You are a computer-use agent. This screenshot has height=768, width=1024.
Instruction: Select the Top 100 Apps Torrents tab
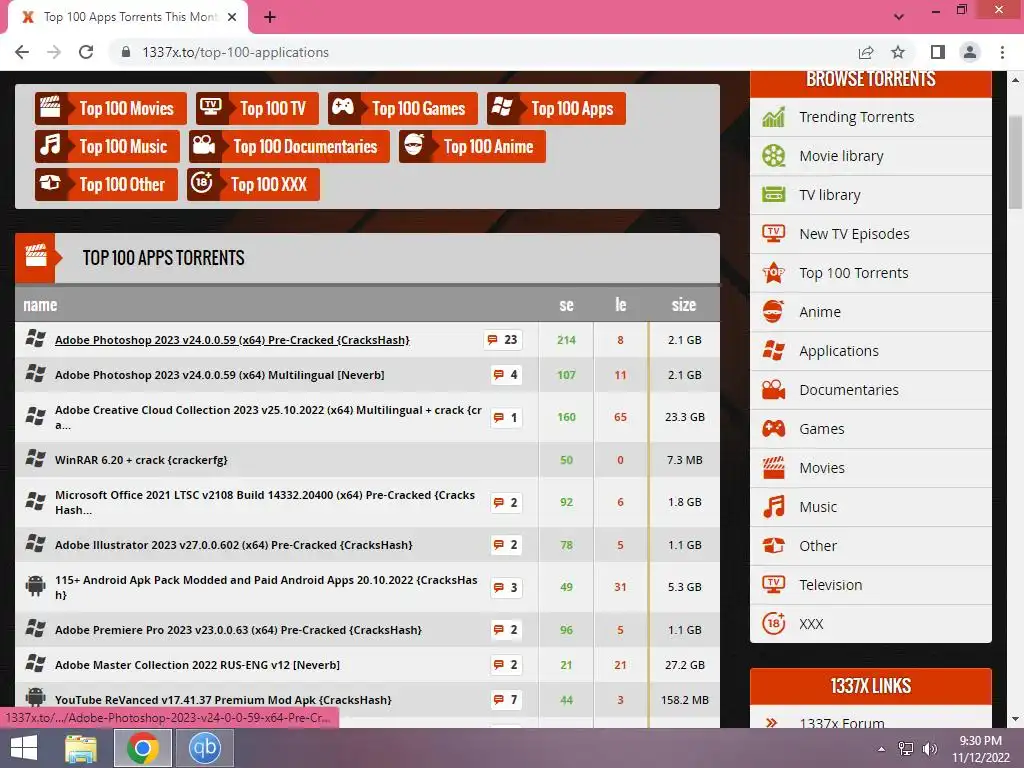coord(128,18)
